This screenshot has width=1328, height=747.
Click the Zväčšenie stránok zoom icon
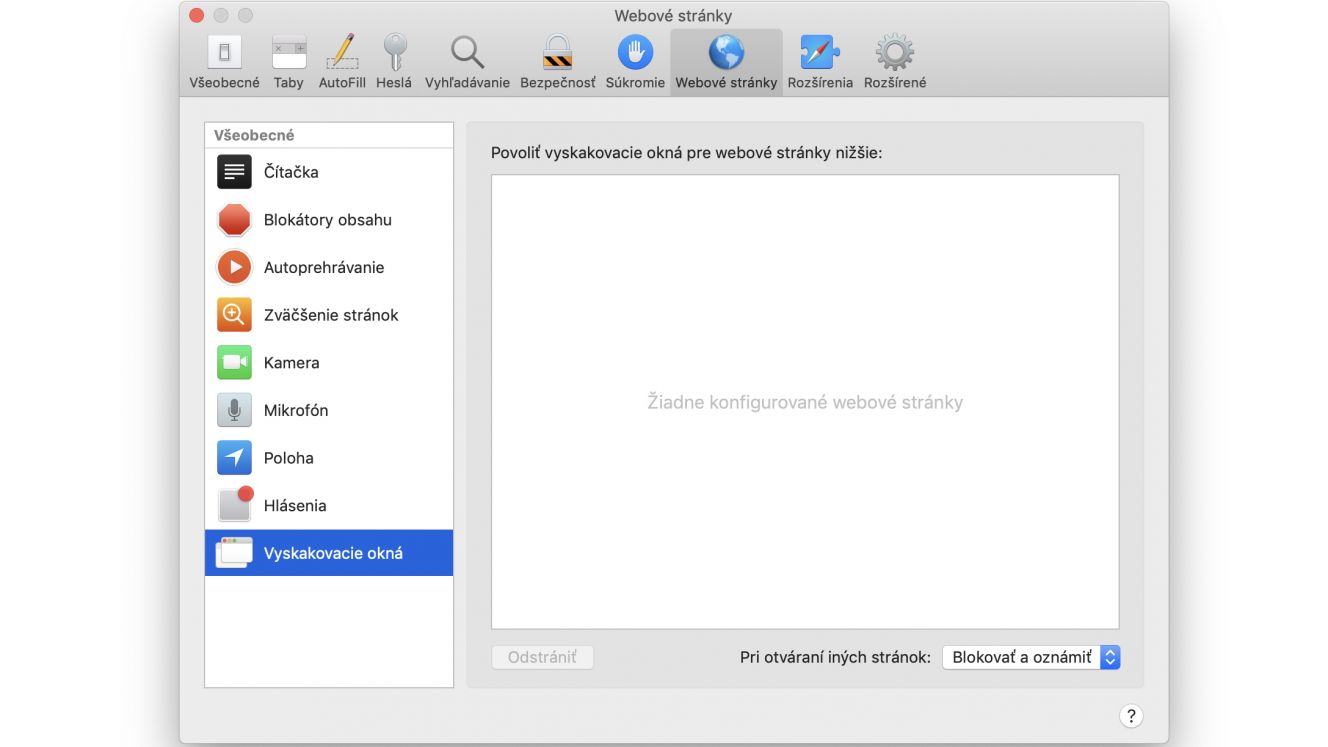click(x=234, y=315)
